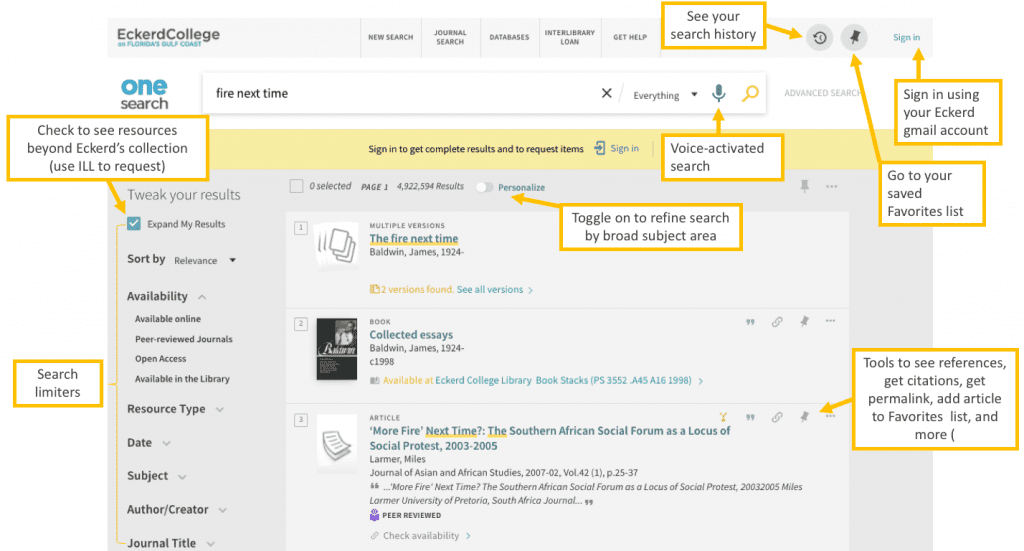
Task: Filter by Available online
Action: tap(168, 319)
